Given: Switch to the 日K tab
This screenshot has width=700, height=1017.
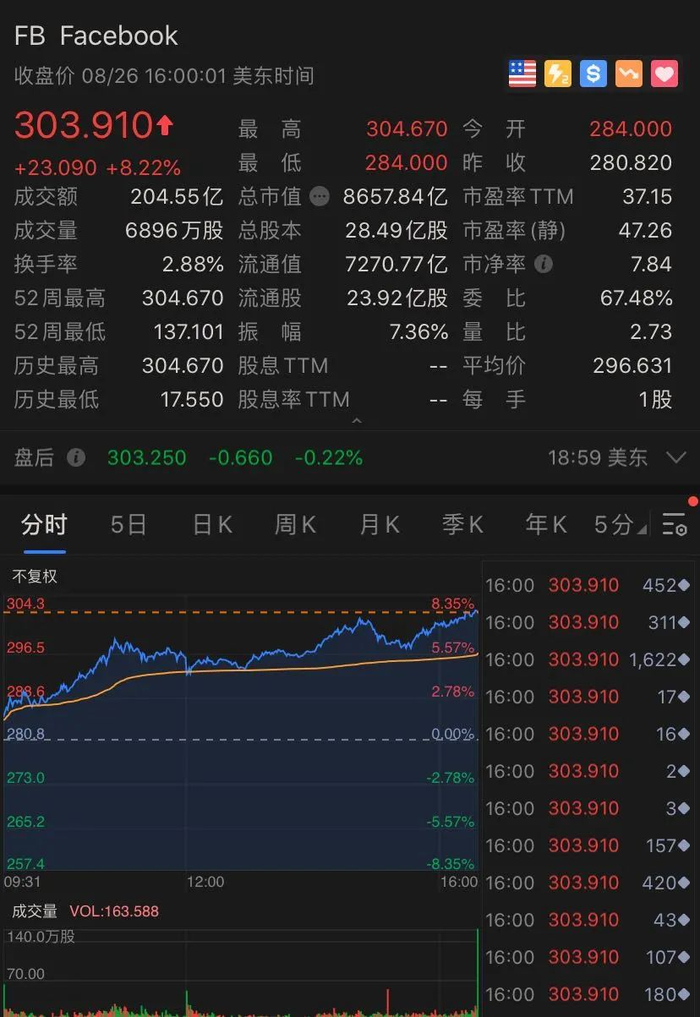Looking at the screenshot, I should [x=212, y=524].
